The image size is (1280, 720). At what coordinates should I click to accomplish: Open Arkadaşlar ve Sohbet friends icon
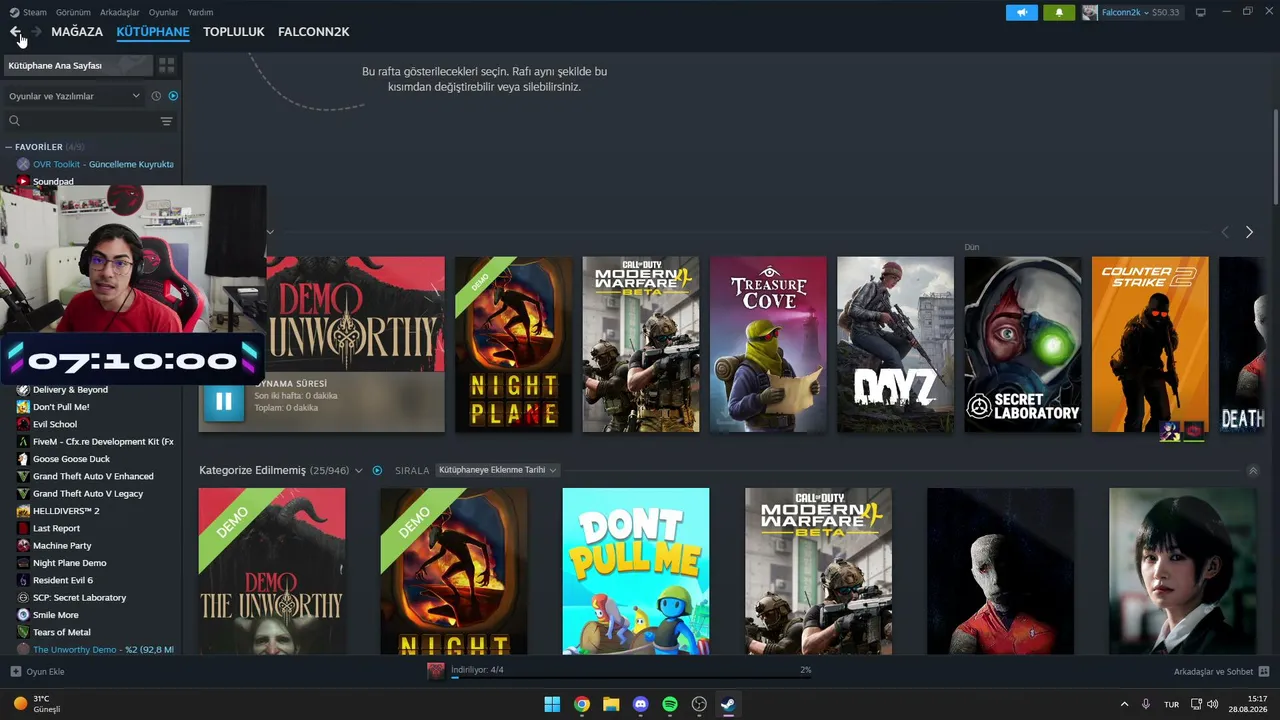[1263, 672]
